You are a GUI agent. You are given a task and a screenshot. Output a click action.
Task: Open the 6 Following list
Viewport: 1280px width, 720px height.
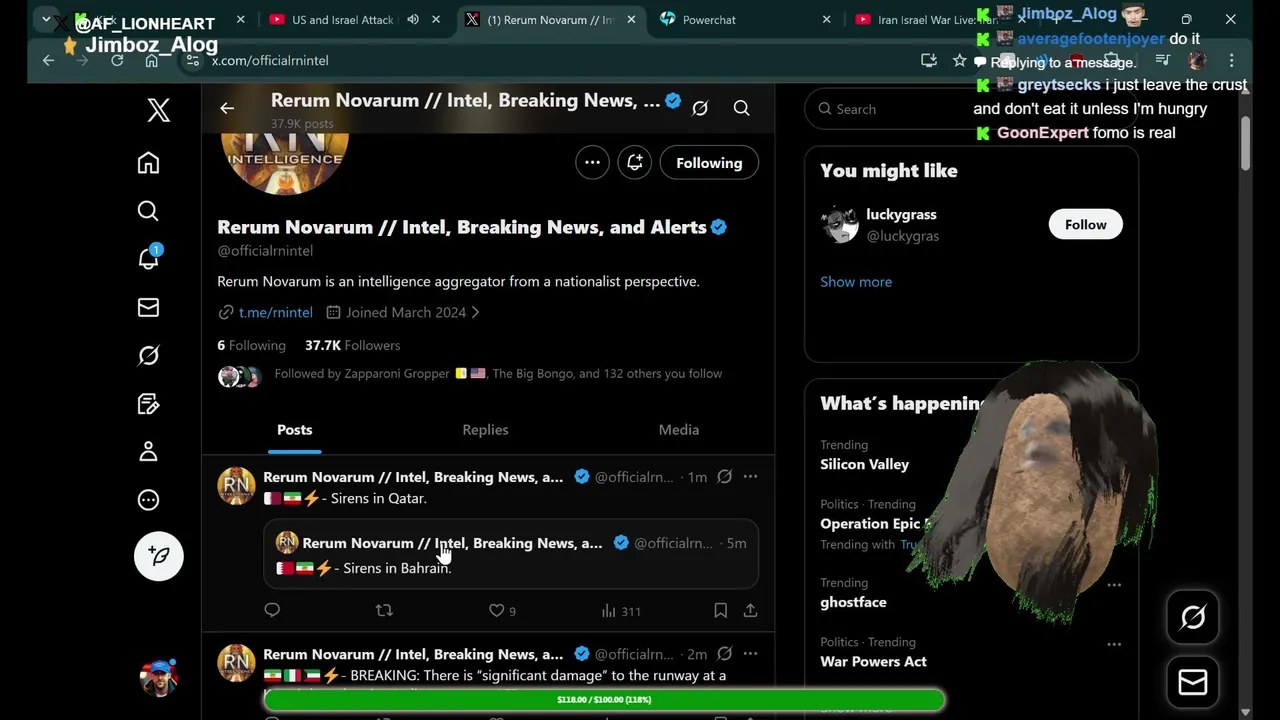(x=251, y=345)
